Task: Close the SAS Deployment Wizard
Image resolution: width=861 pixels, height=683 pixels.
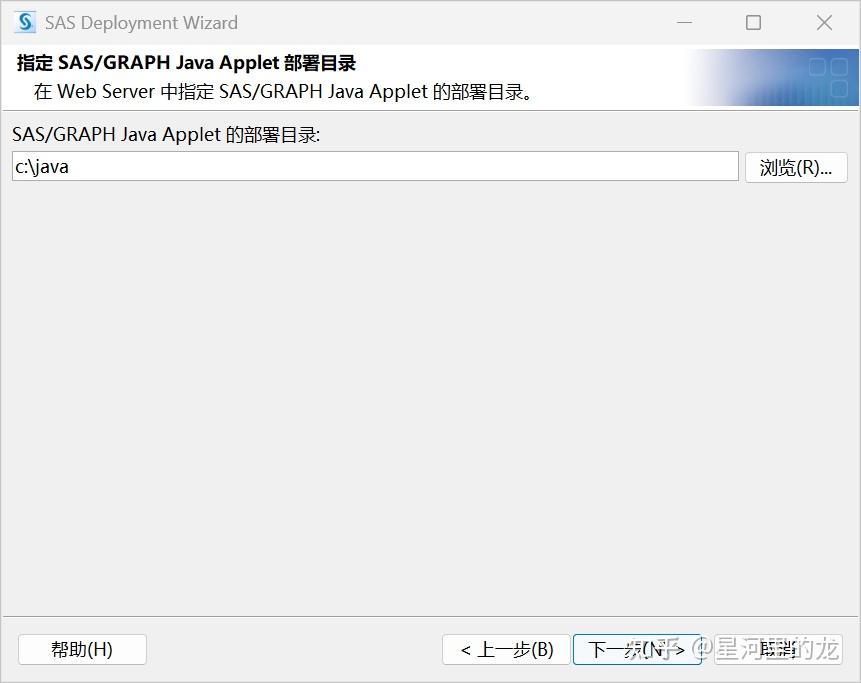Action: [x=823, y=22]
